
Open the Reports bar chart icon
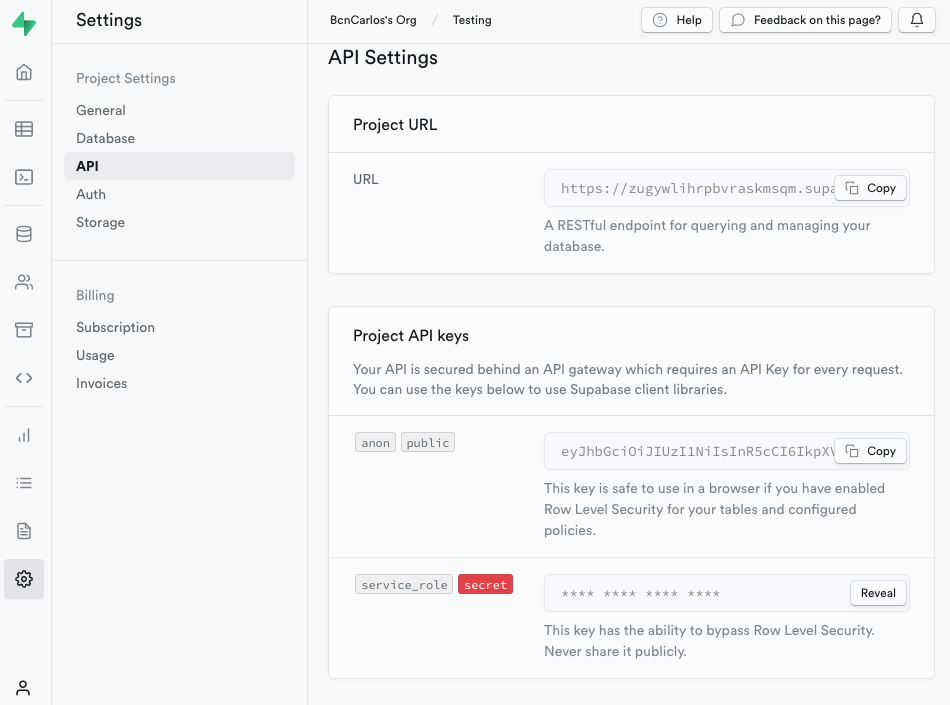click(x=24, y=435)
